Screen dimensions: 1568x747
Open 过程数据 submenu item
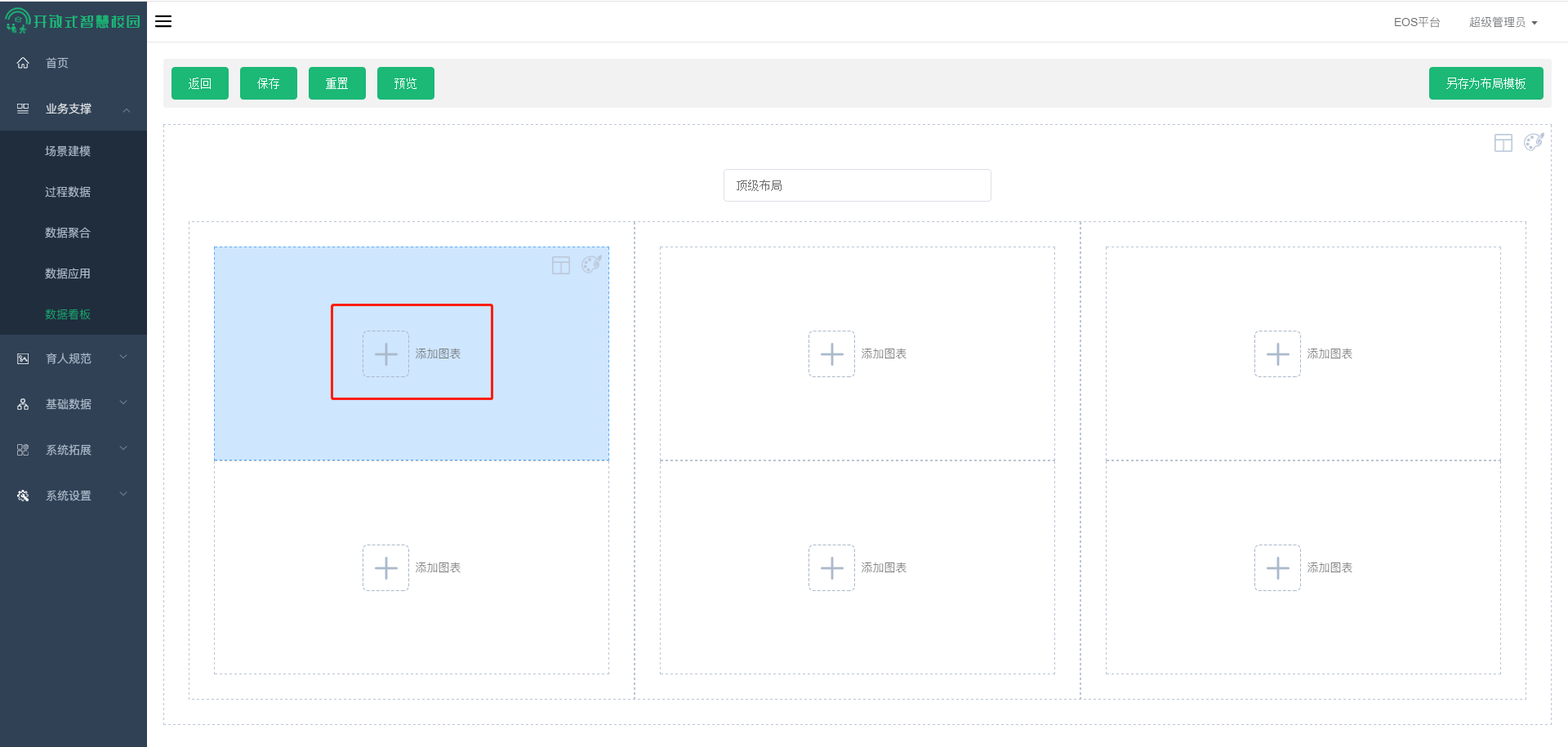point(68,192)
